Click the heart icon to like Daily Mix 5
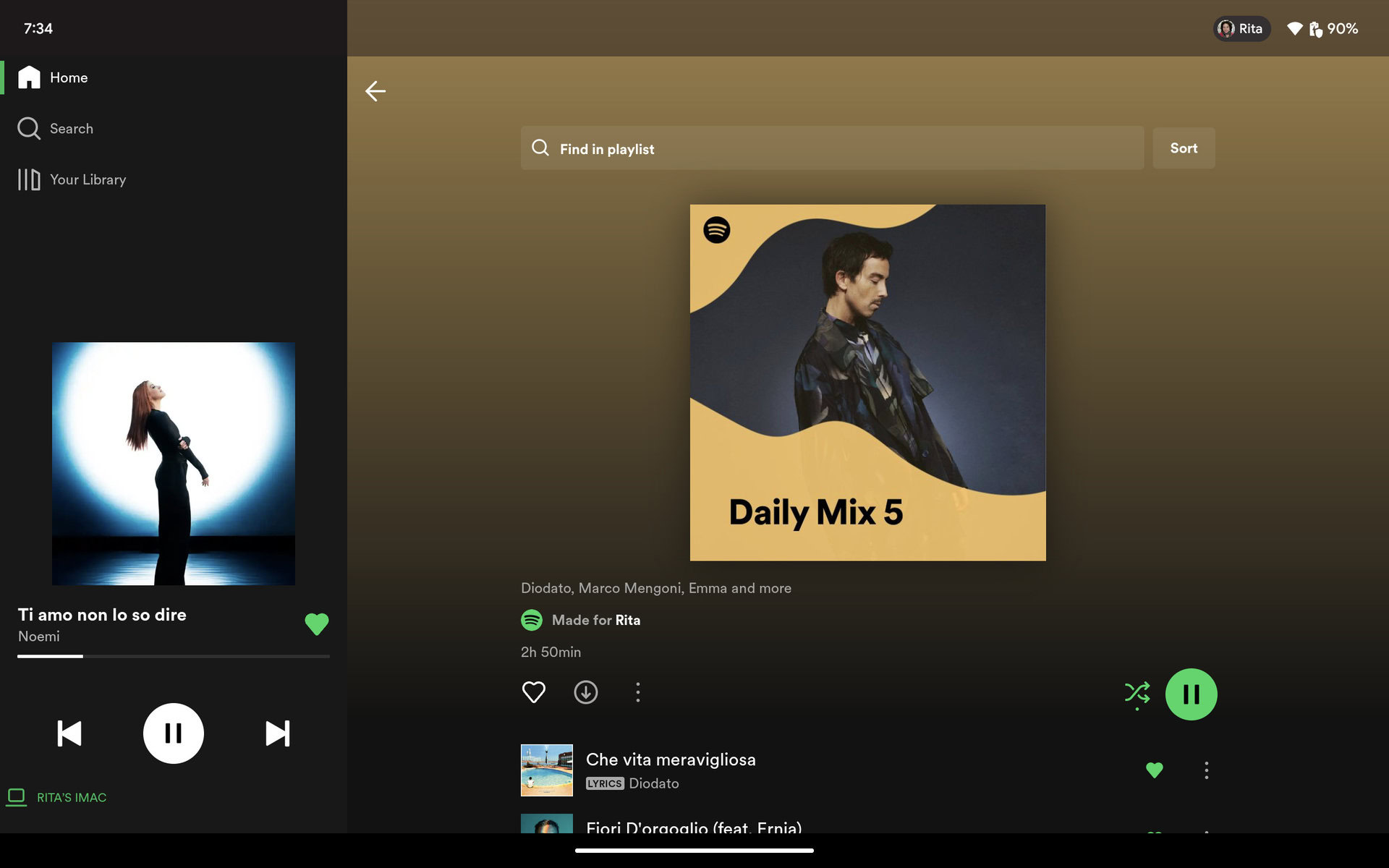Viewport: 1389px width, 868px height. coord(533,692)
